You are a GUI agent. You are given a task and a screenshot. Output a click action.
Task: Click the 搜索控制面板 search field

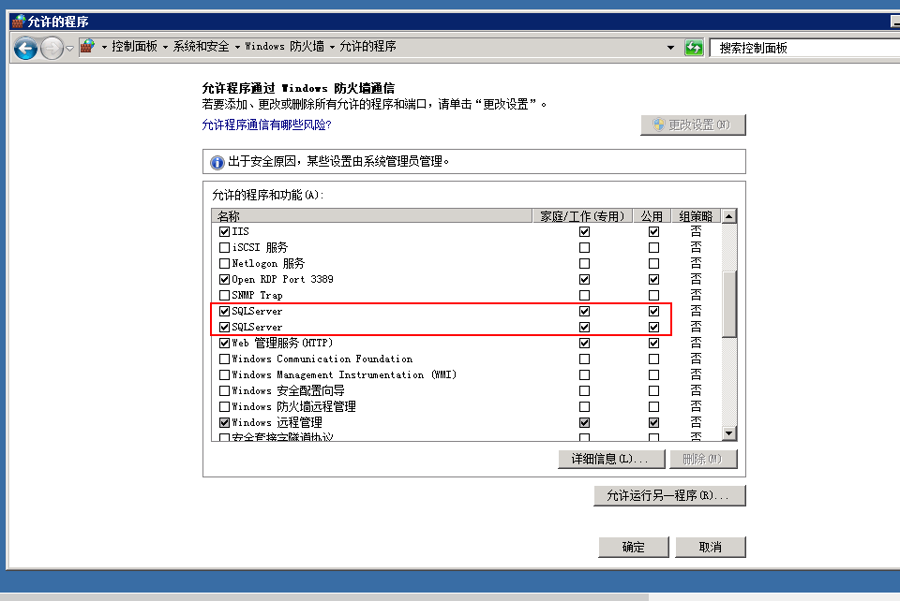pyautogui.click(x=800, y=47)
